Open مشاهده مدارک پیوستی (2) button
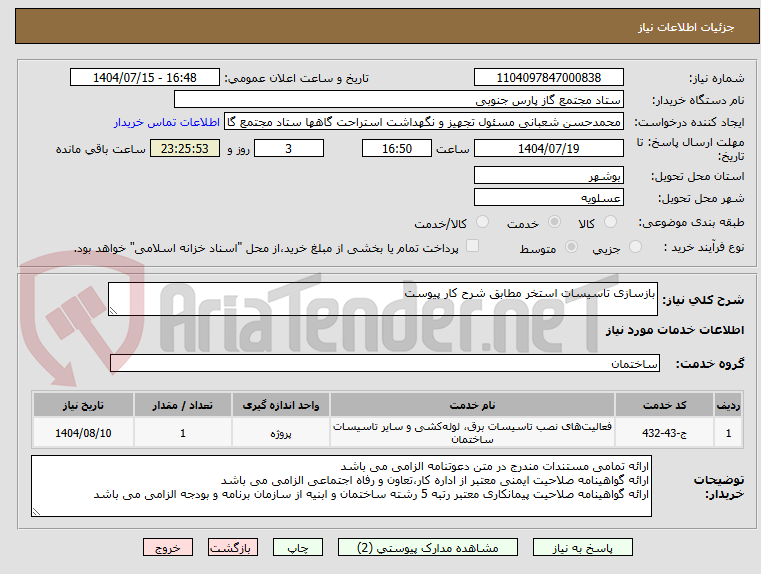The image size is (761, 574). click(x=428, y=547)
